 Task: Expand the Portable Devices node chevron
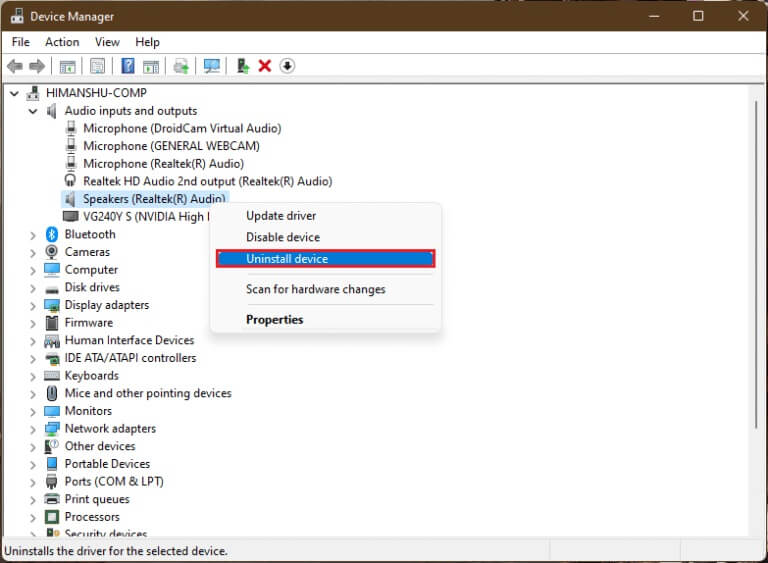pos(33,465)
